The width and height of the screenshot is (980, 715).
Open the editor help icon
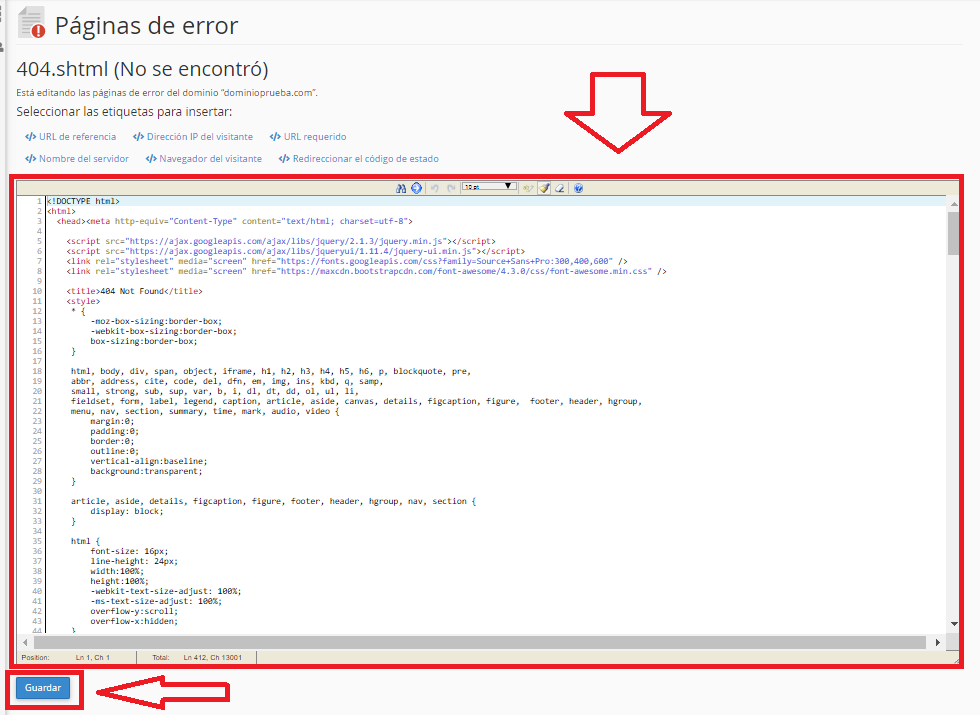(x=579, y=188)
